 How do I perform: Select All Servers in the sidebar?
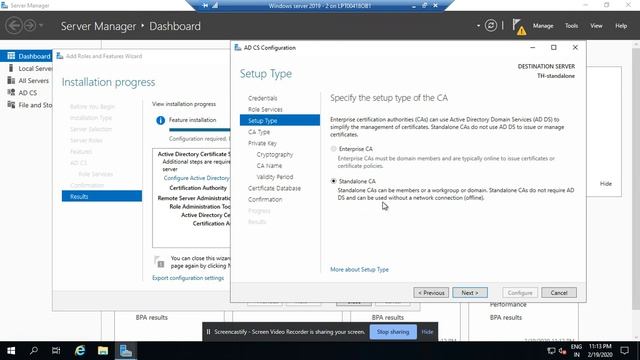(x=33, y=80)
